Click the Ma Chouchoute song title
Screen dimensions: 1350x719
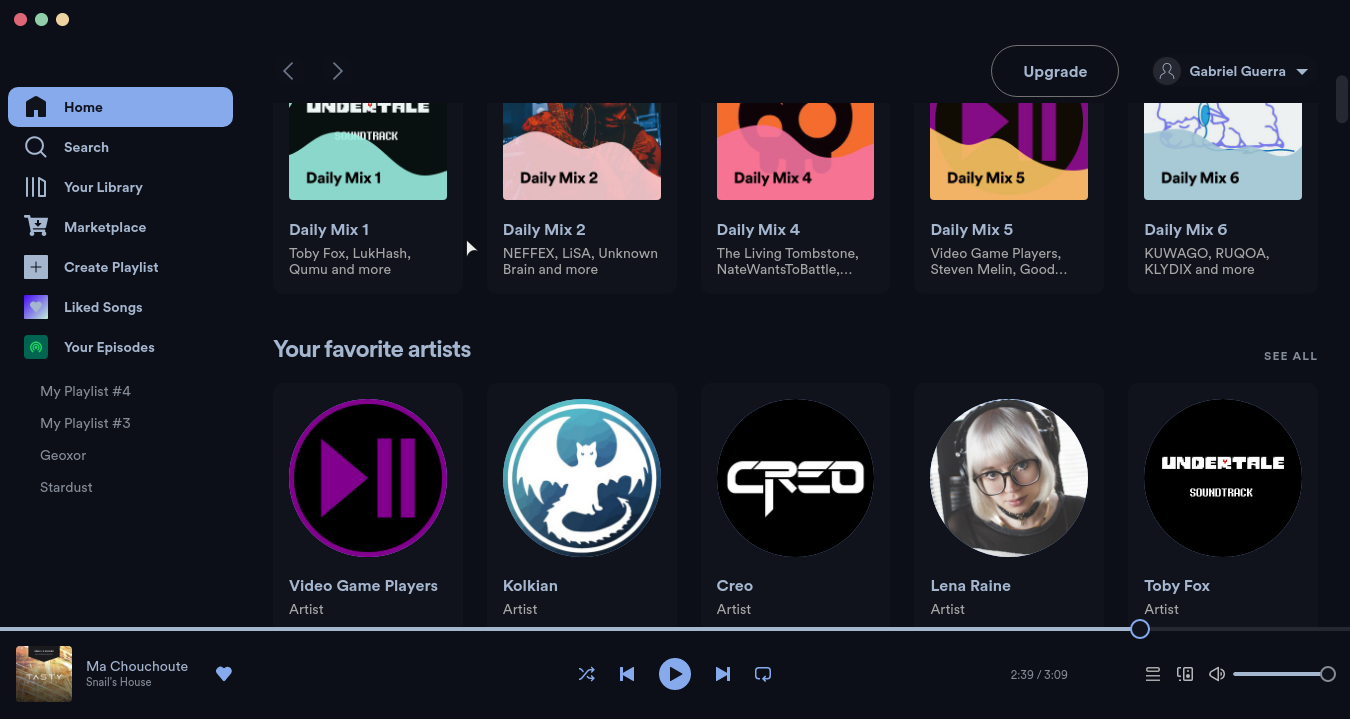point(137,666)
